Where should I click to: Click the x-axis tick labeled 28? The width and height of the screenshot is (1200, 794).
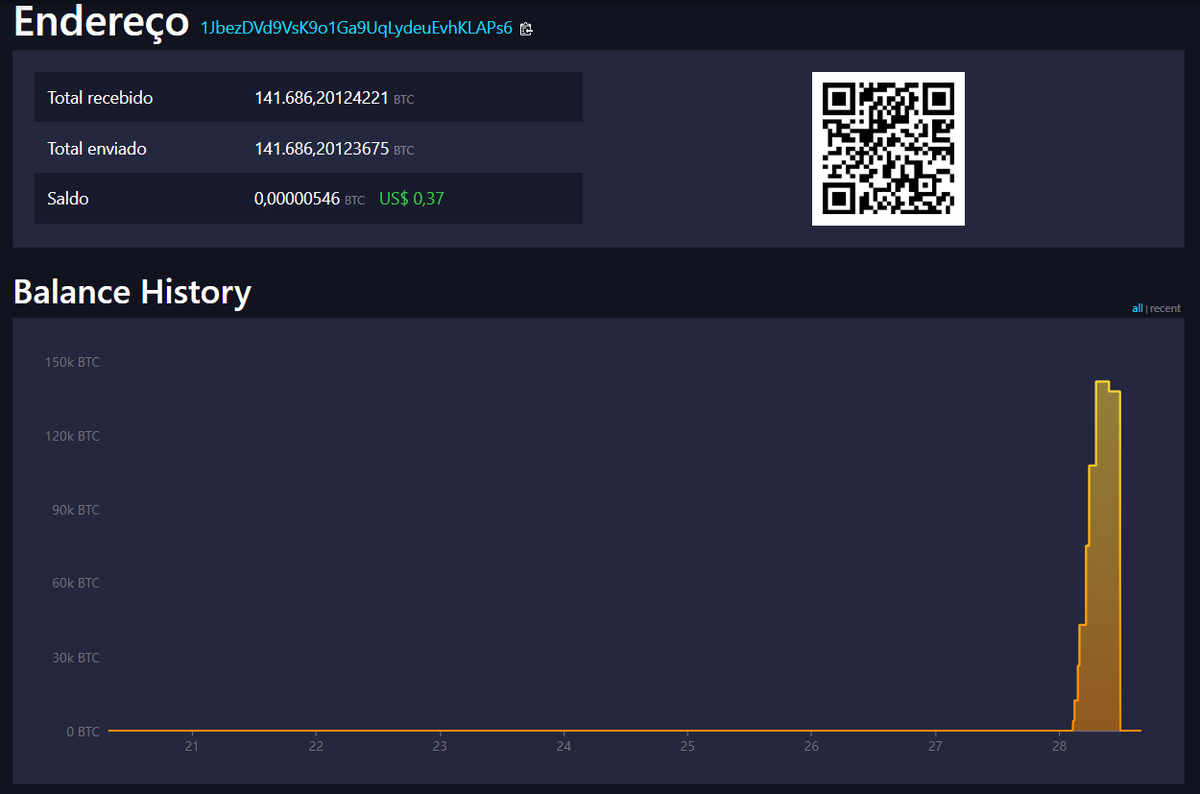[1060, 746]
